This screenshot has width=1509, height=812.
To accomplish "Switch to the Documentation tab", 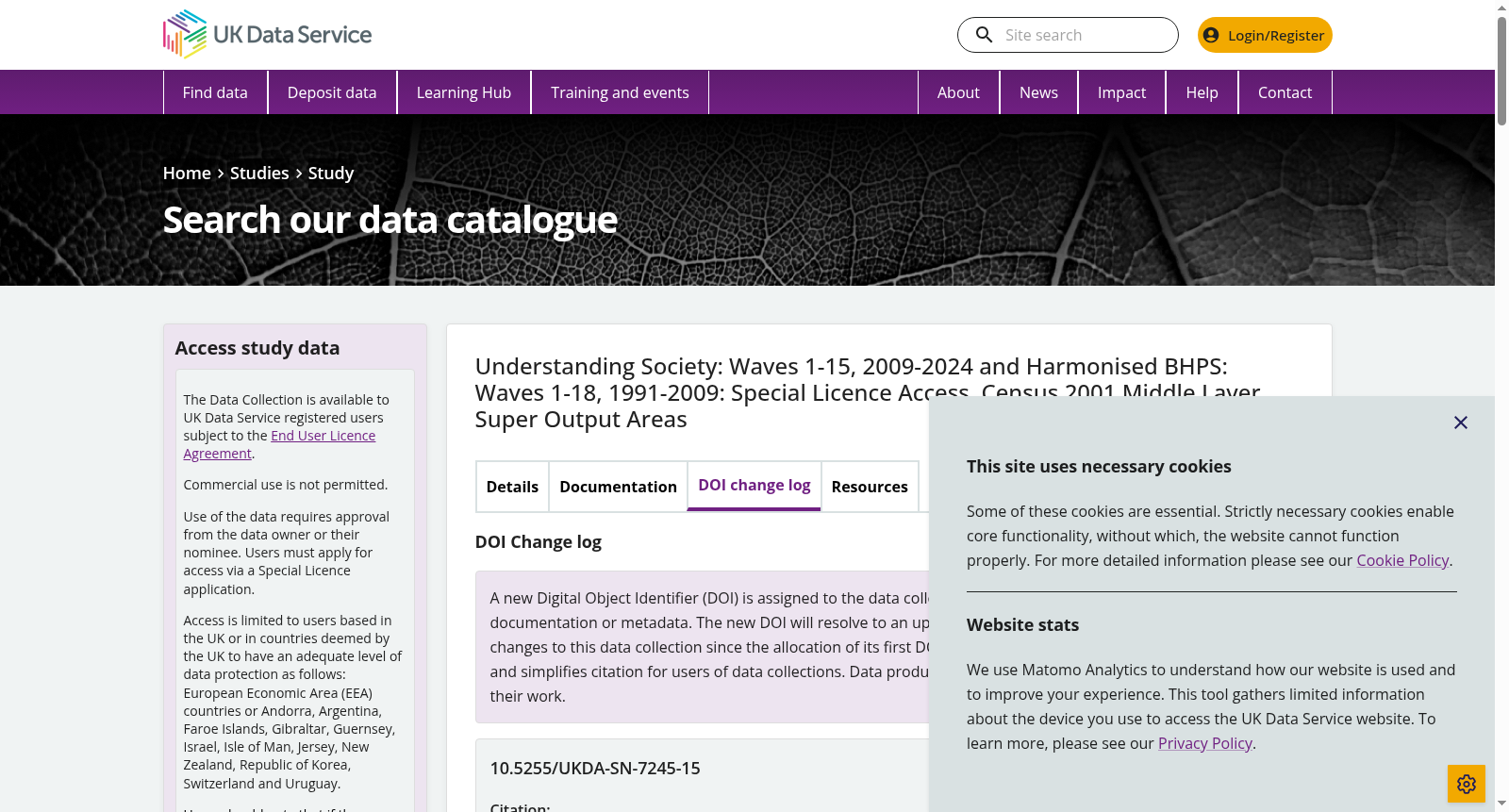I will click(618, 487).
